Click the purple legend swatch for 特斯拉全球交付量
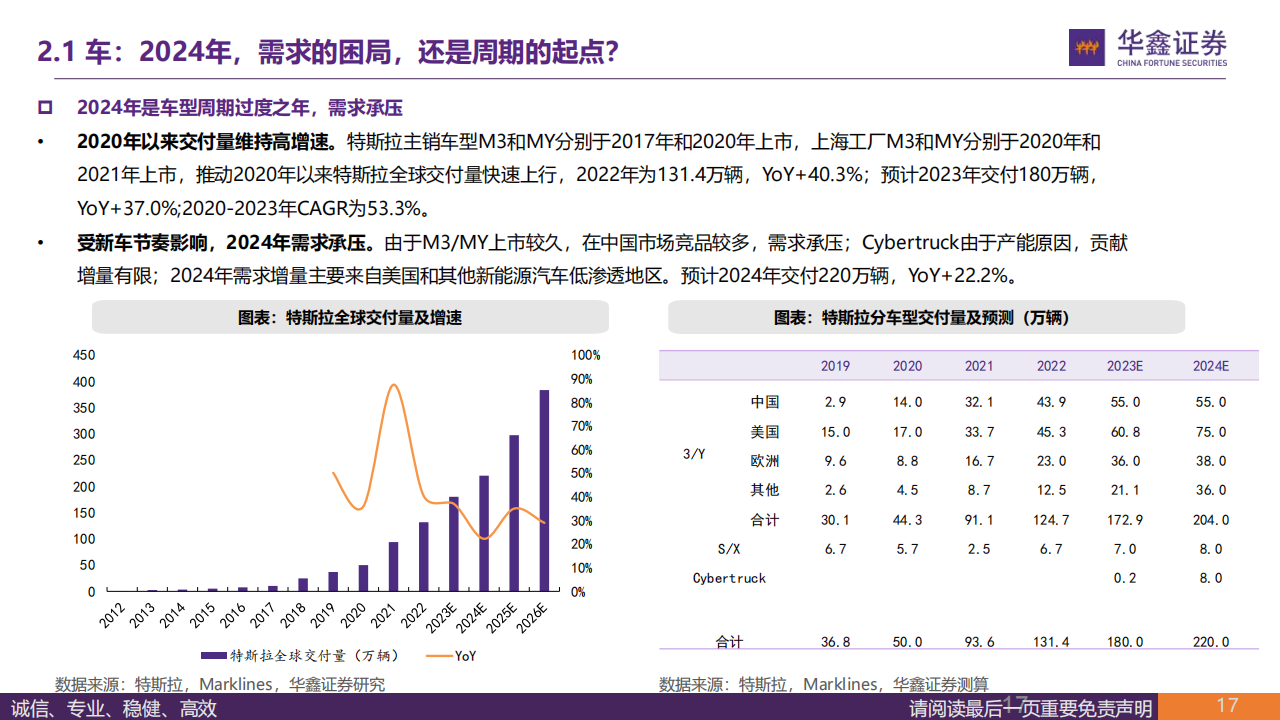This screenshot has height=720, width=1280. 212,656
